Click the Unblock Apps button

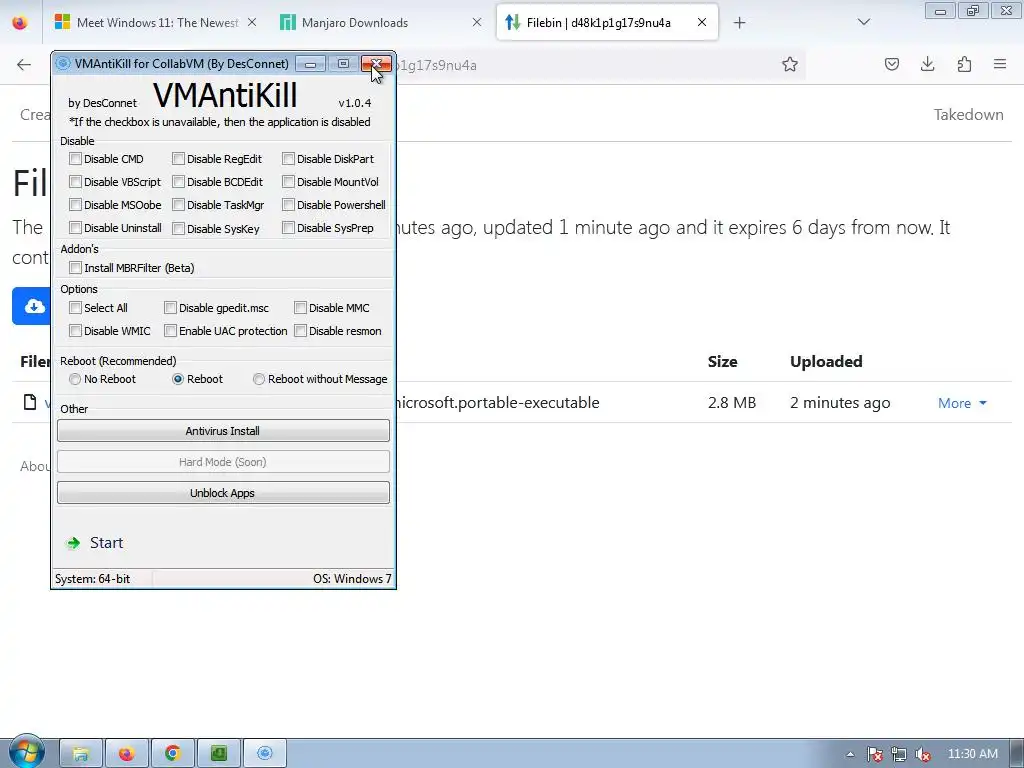[x=223, y=493]
